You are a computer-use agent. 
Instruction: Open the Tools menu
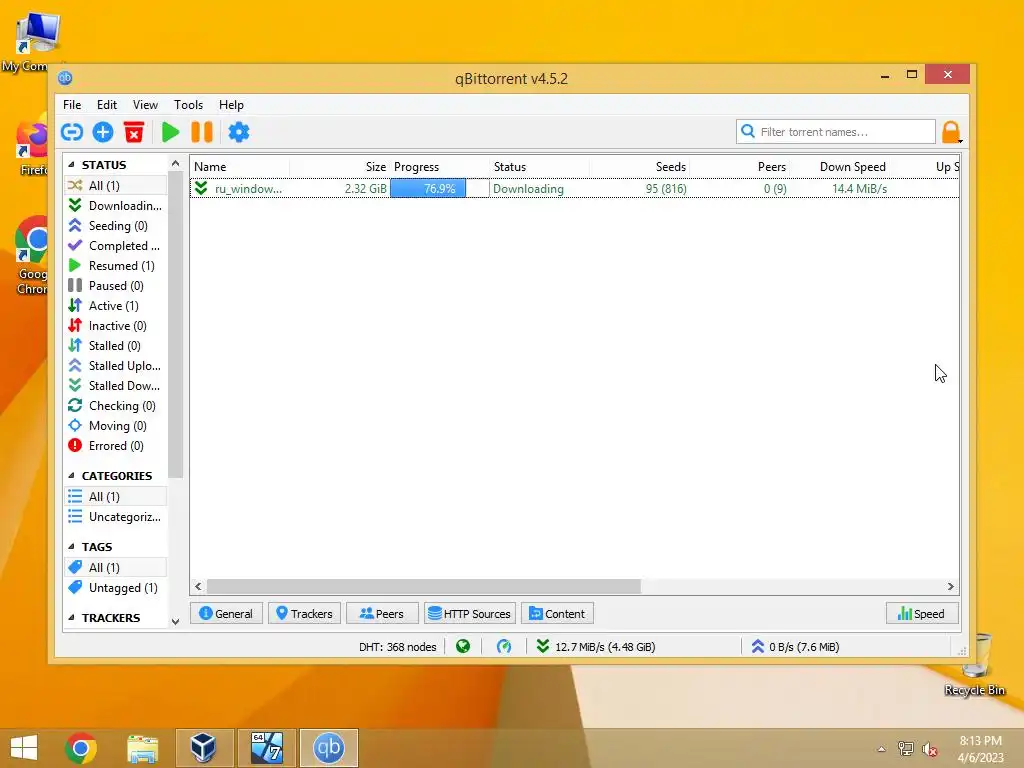[x=188, y=104]
